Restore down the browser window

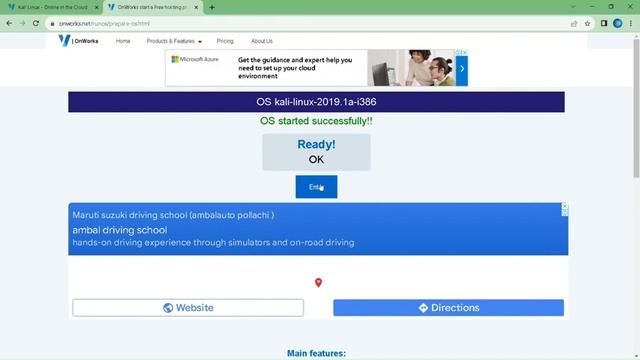click(611, 7)
